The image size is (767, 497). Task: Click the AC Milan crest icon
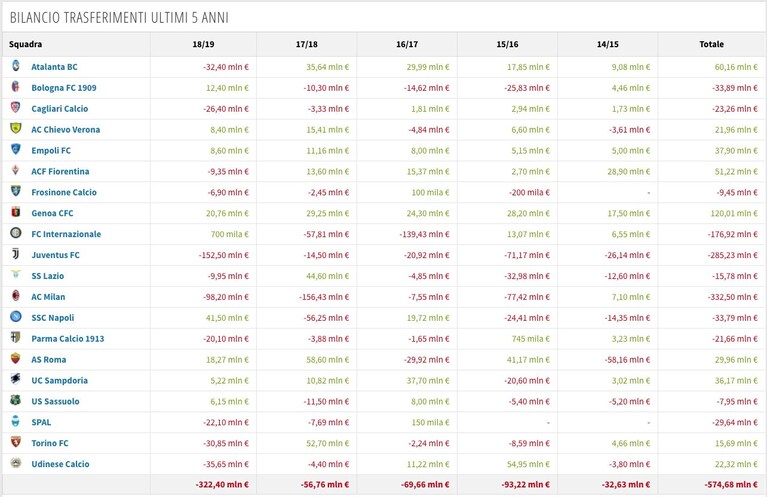coord(16,296)
